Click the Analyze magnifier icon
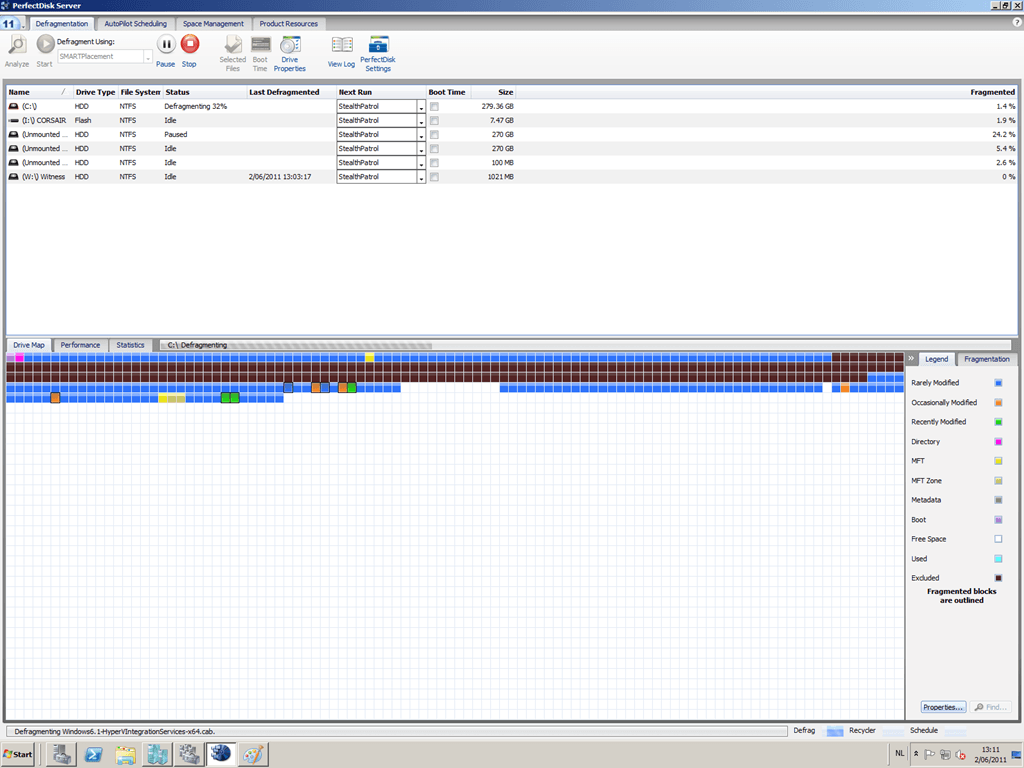Image resolution: width=1024 pixels, height=768 pixels. pyautogui.click(x=17, y=45)
